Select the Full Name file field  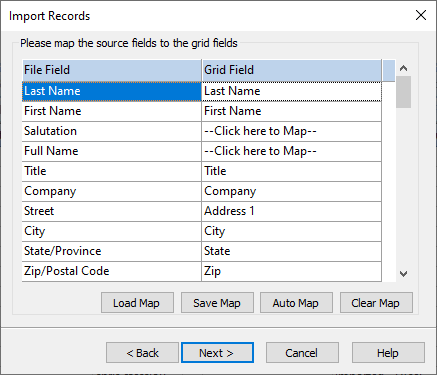point(112,151)
